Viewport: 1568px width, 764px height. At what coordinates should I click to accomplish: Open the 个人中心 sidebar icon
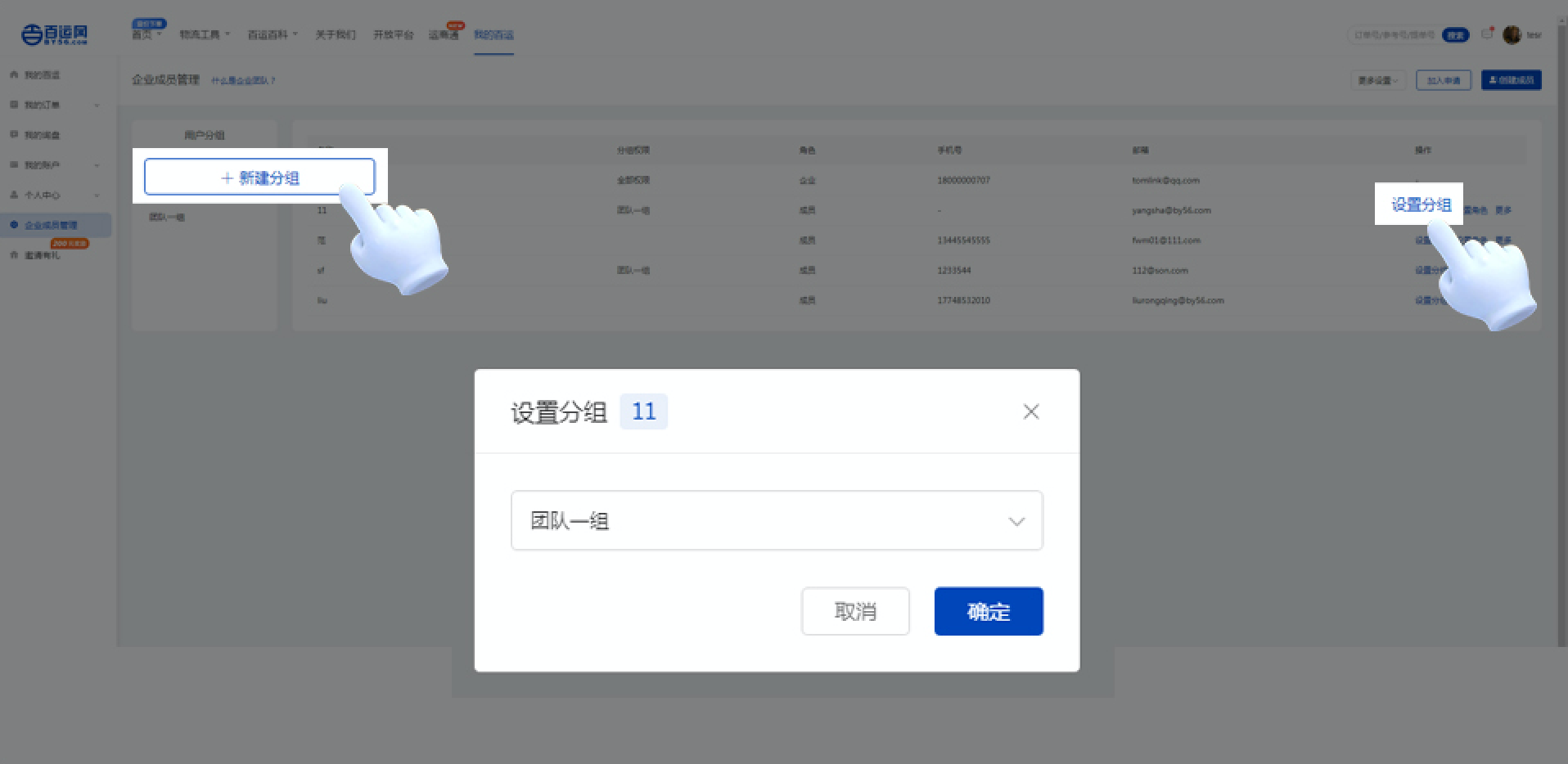pyautogui.click(x=14, y=195)
